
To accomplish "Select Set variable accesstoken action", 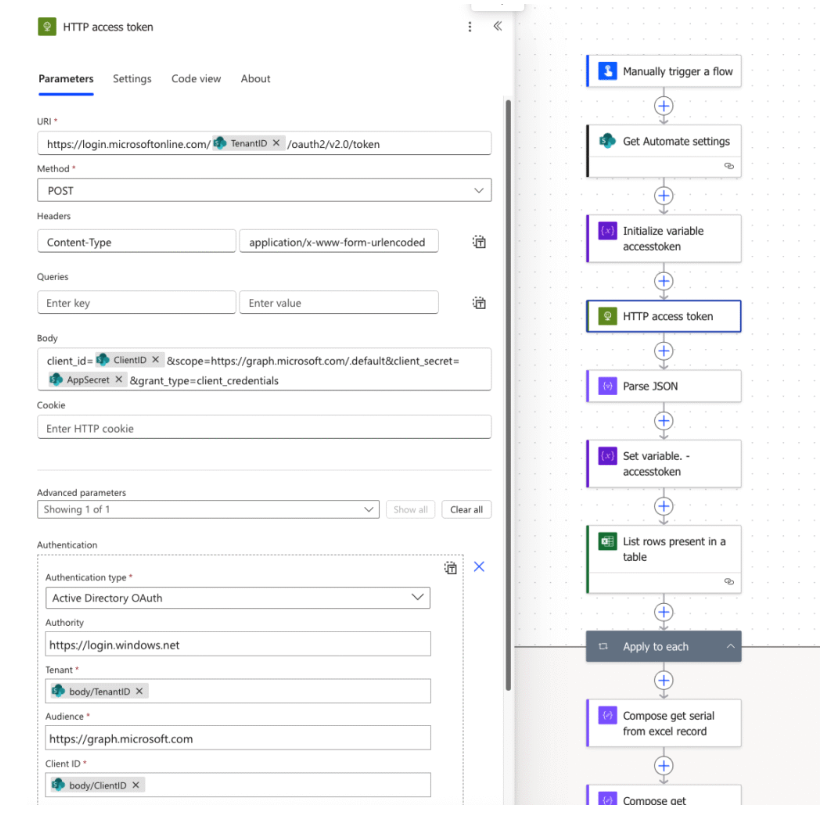I will [664, 464].
